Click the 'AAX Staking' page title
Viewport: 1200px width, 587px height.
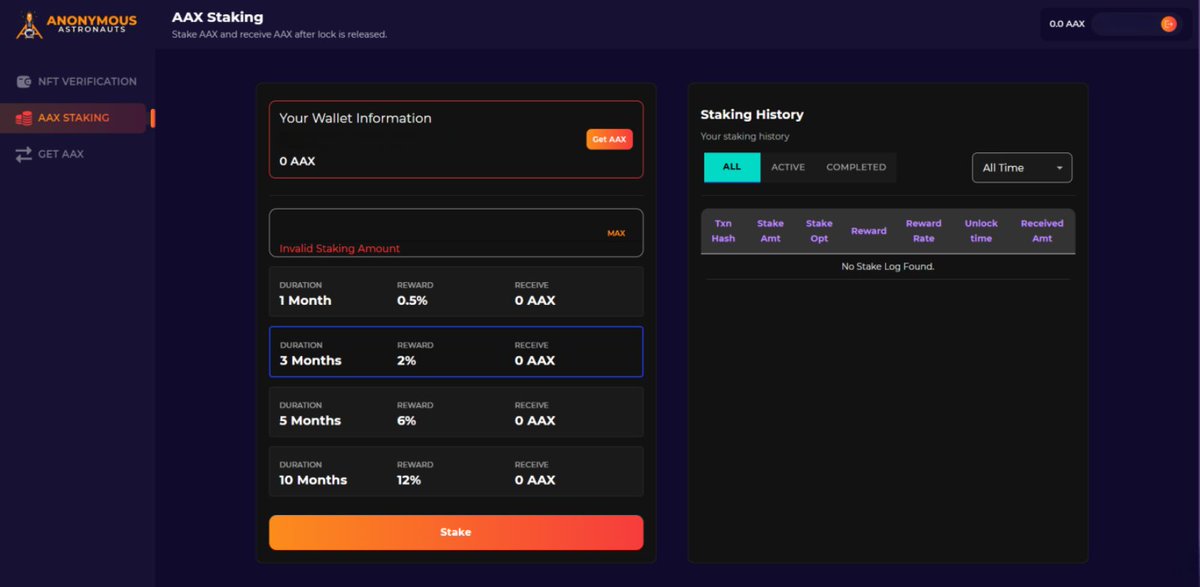click(218, 17)
